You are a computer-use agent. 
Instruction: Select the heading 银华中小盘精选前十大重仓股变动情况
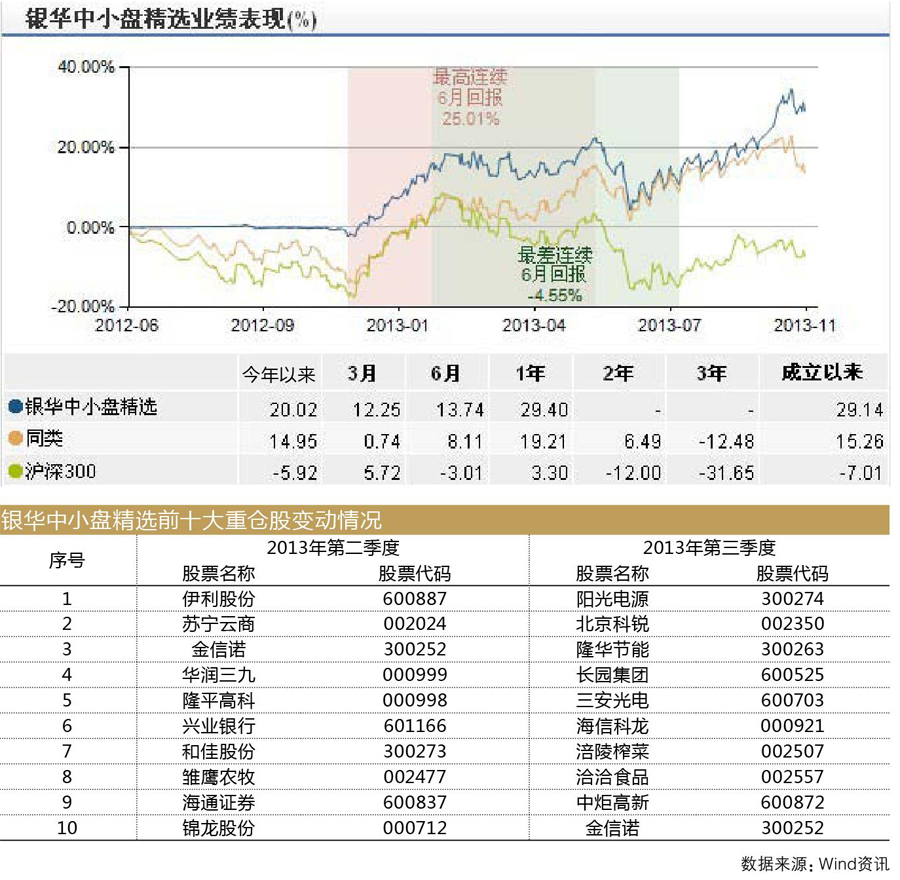point(192,521)
